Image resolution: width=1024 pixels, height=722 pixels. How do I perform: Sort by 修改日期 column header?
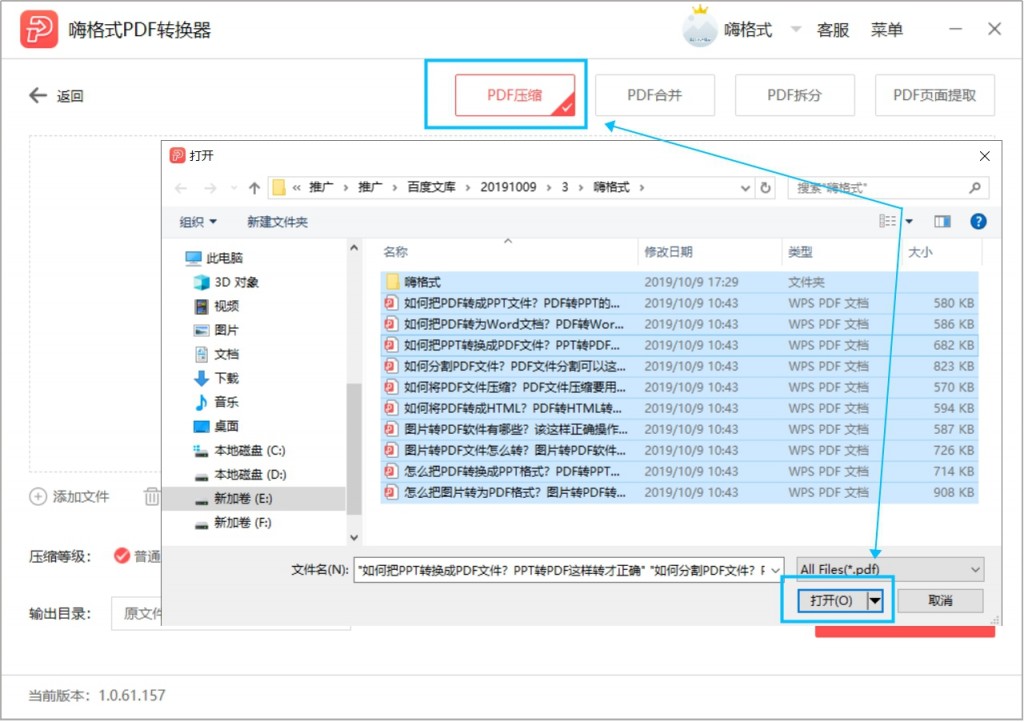point(669,252)
